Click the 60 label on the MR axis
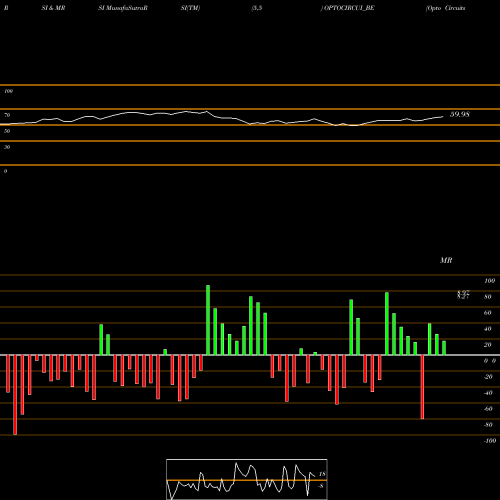The height and width of the screenshot is (500, 500). 488,313
